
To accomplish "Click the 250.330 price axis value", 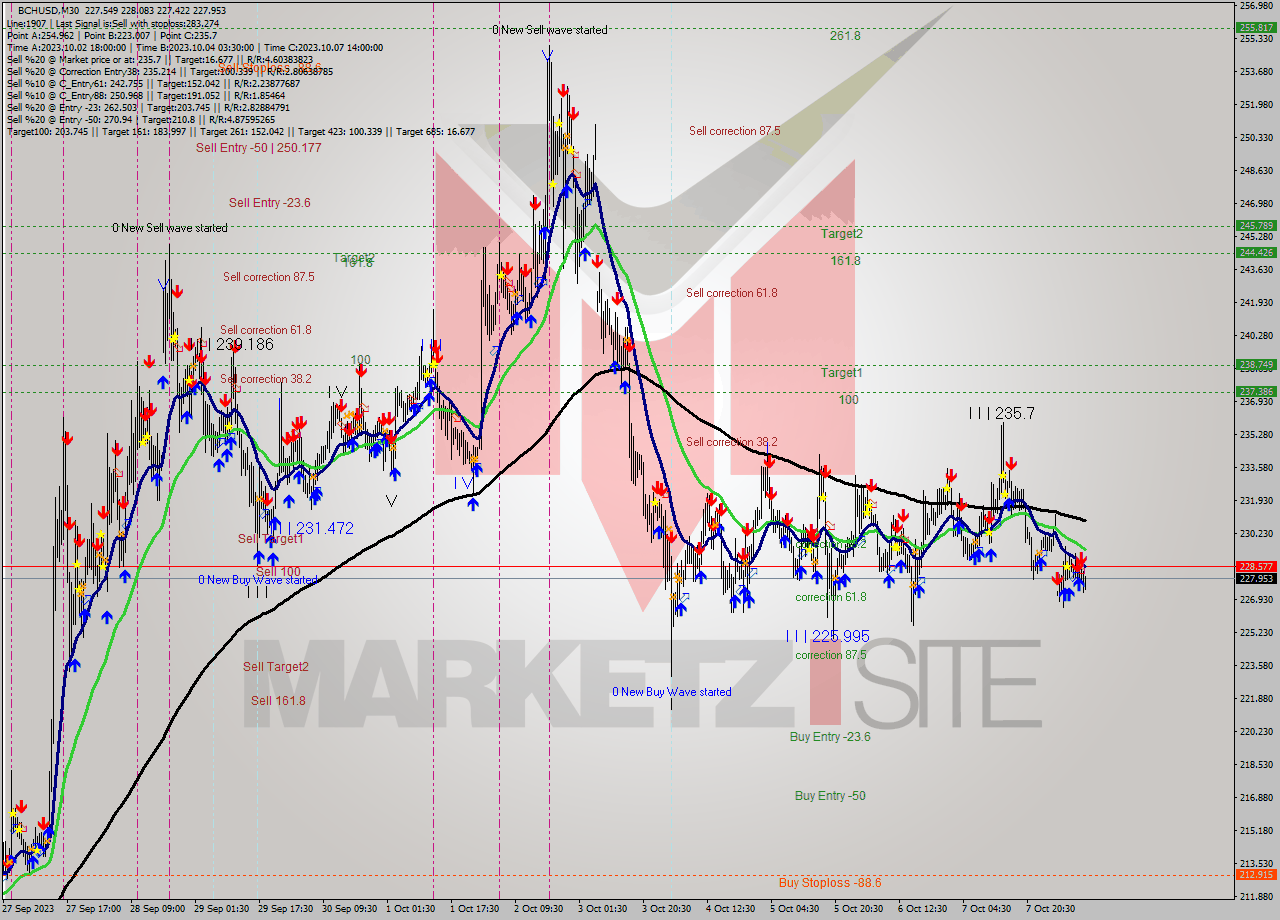I will coord(1256,138).
